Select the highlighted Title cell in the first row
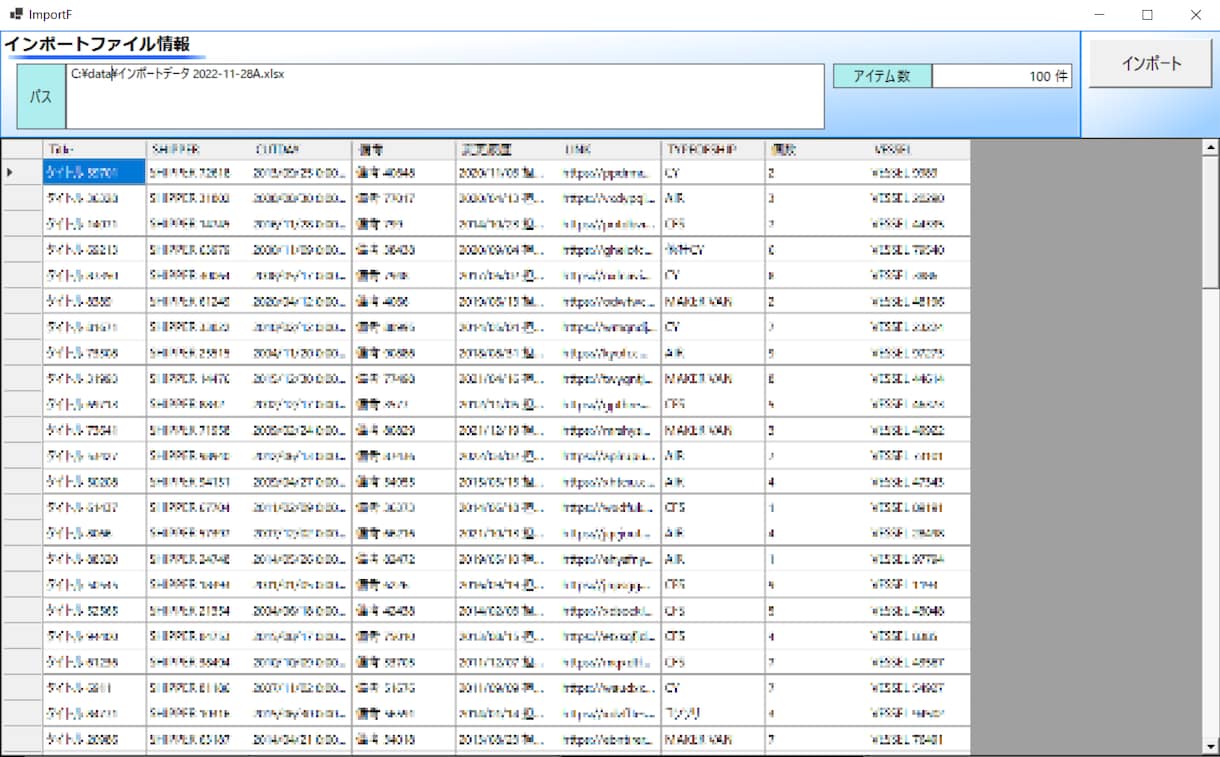Screen dimensions: 1220x757 click(94, 172)
